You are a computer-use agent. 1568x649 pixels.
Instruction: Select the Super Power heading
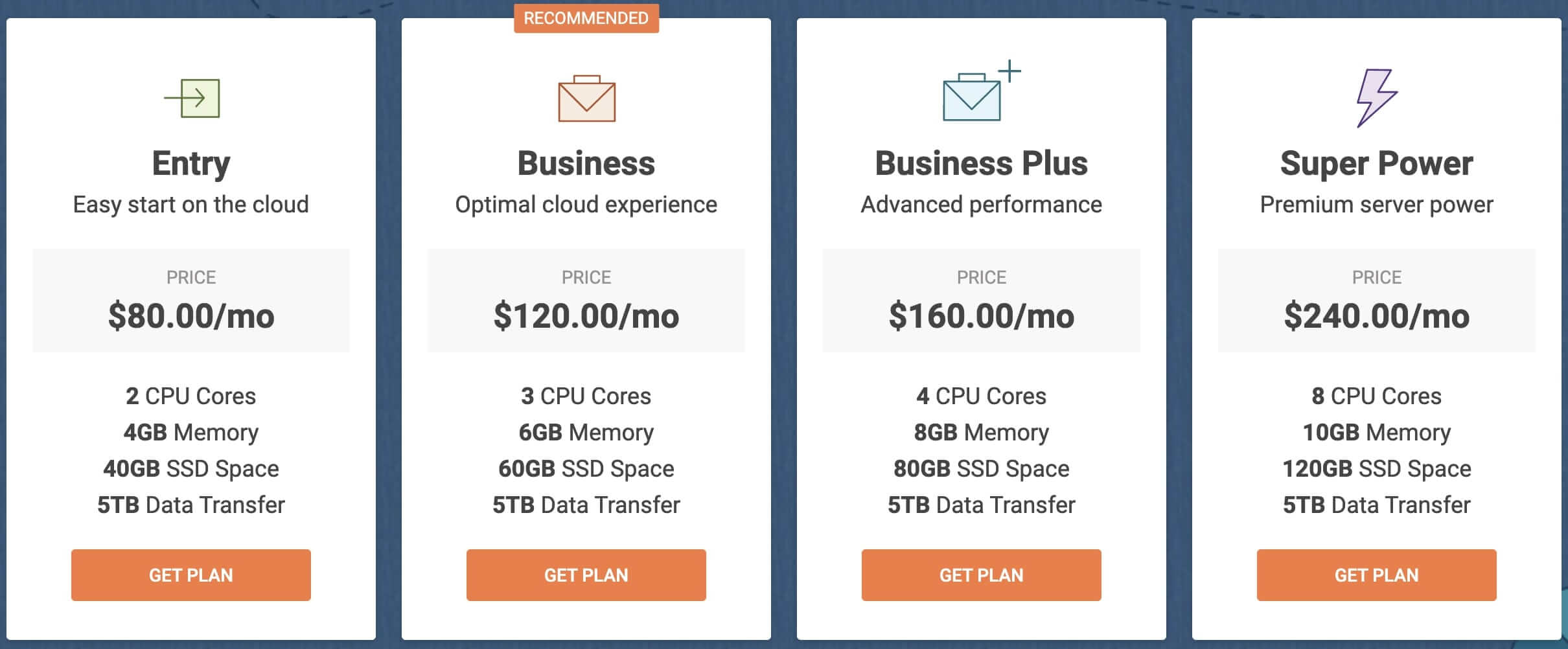click(1377, 163)
